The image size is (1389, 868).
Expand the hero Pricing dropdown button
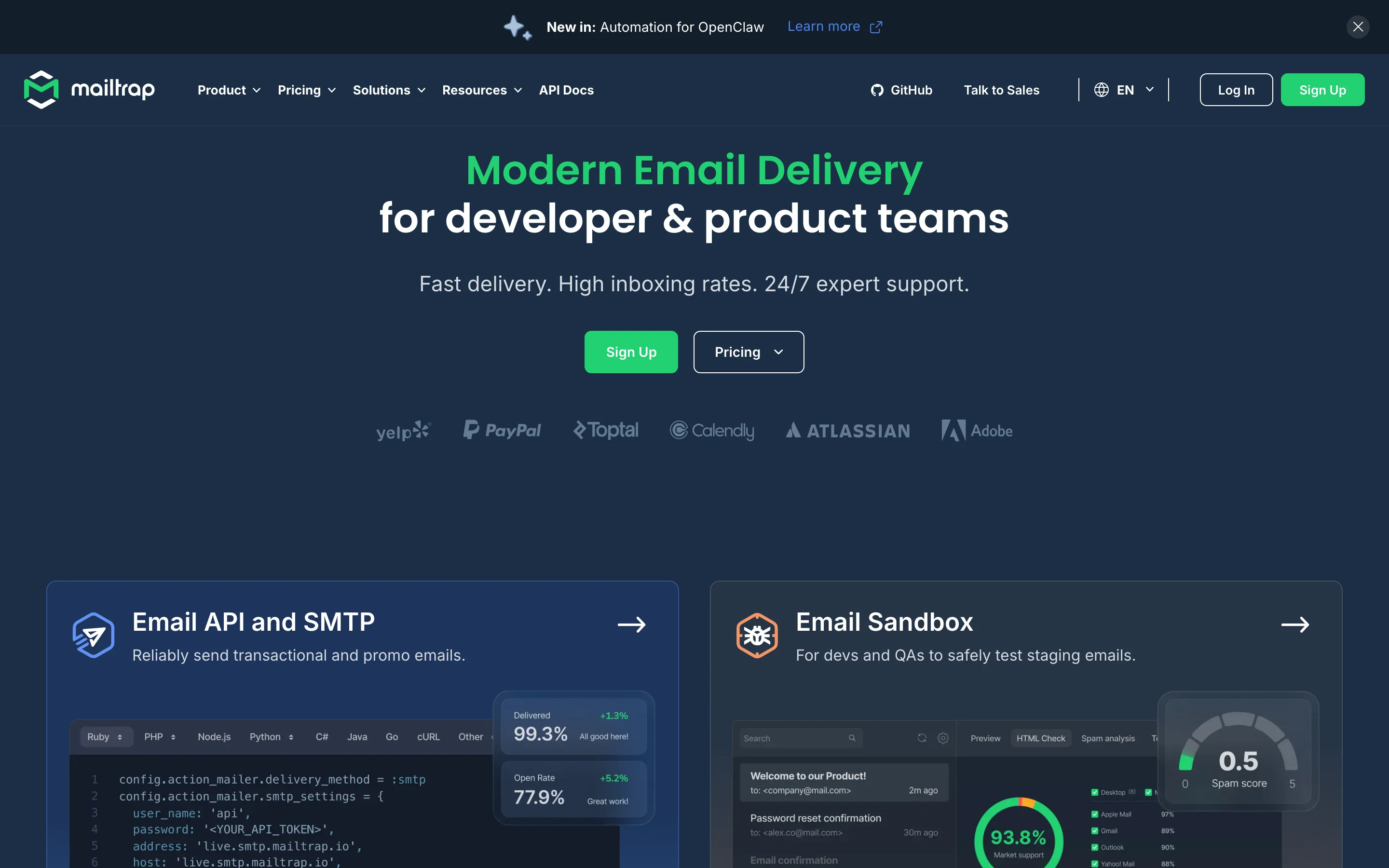coord(749,352)
